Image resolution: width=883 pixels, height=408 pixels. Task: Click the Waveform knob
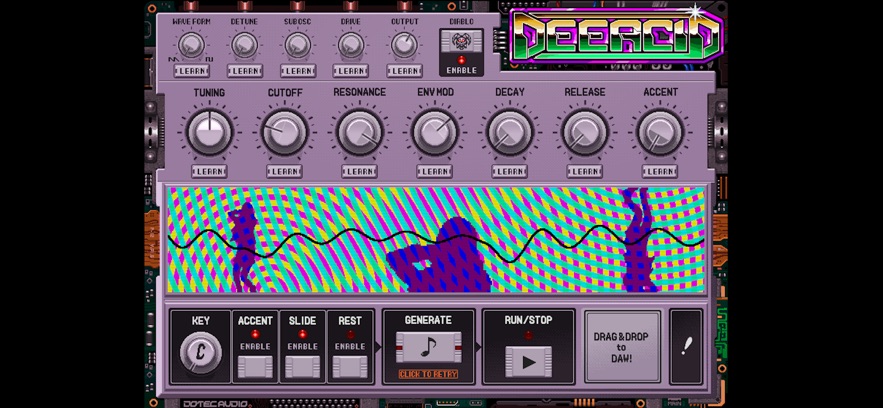coord(191,45)
